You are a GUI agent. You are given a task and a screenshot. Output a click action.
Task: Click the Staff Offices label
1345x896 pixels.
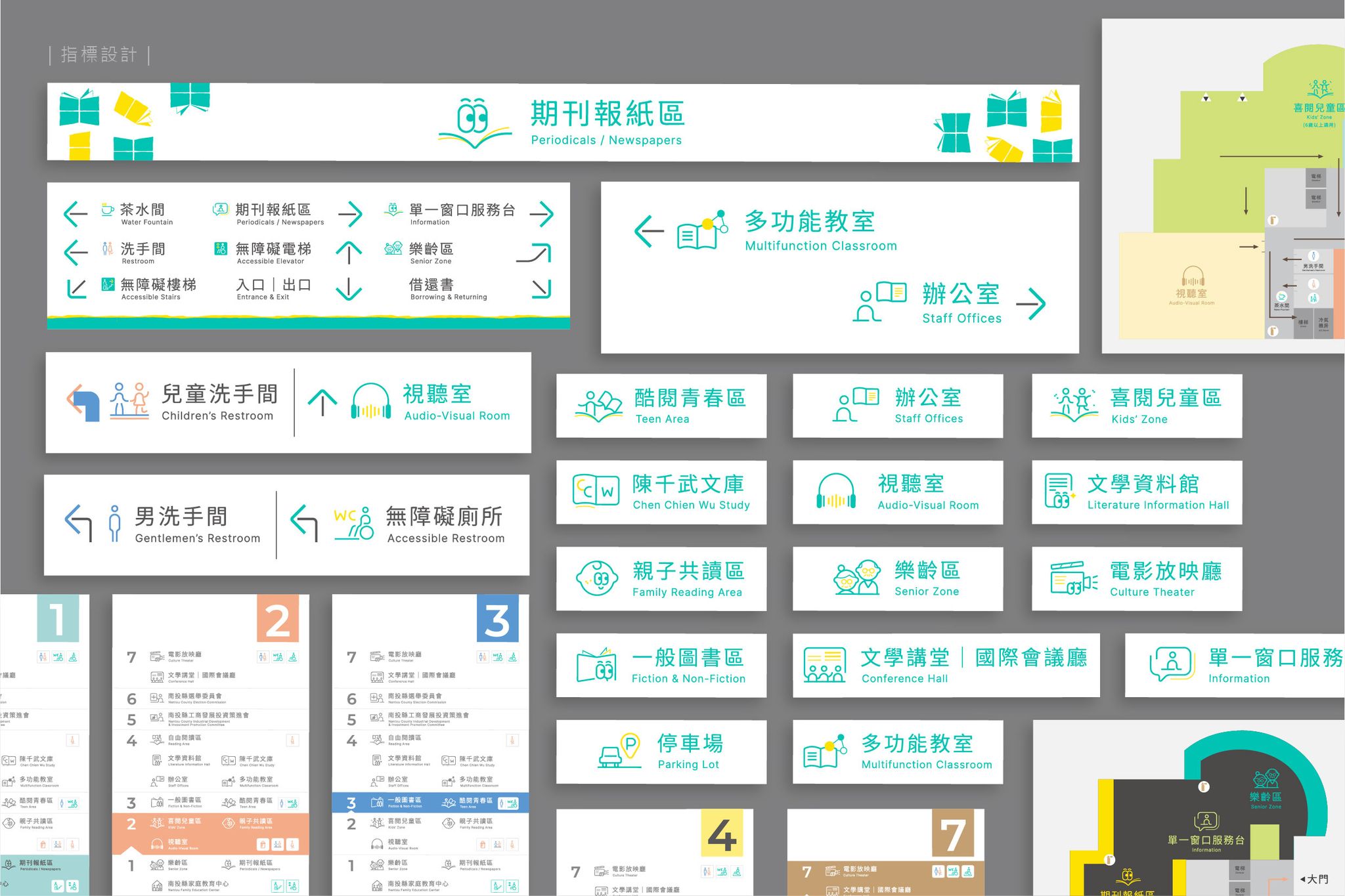[927, 417]
